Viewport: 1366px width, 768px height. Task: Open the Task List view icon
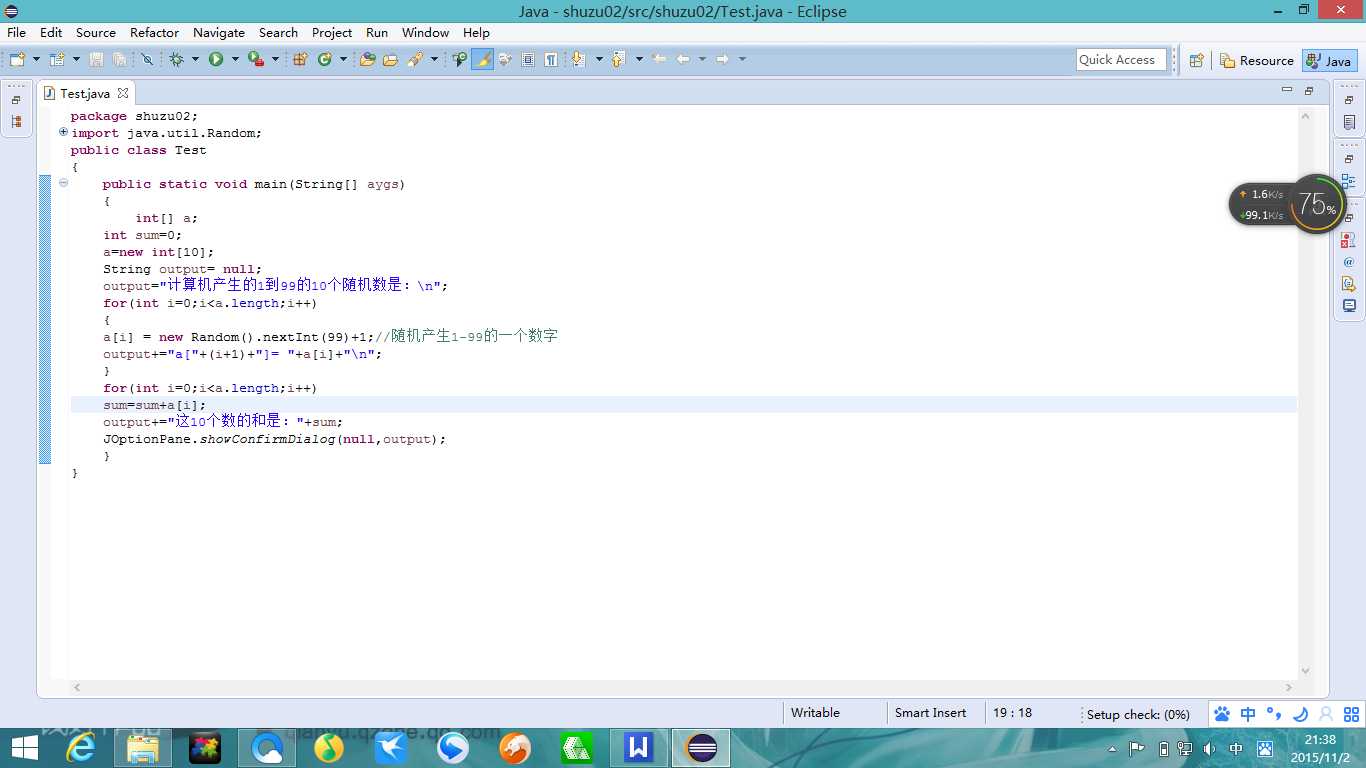point(1349,122)
